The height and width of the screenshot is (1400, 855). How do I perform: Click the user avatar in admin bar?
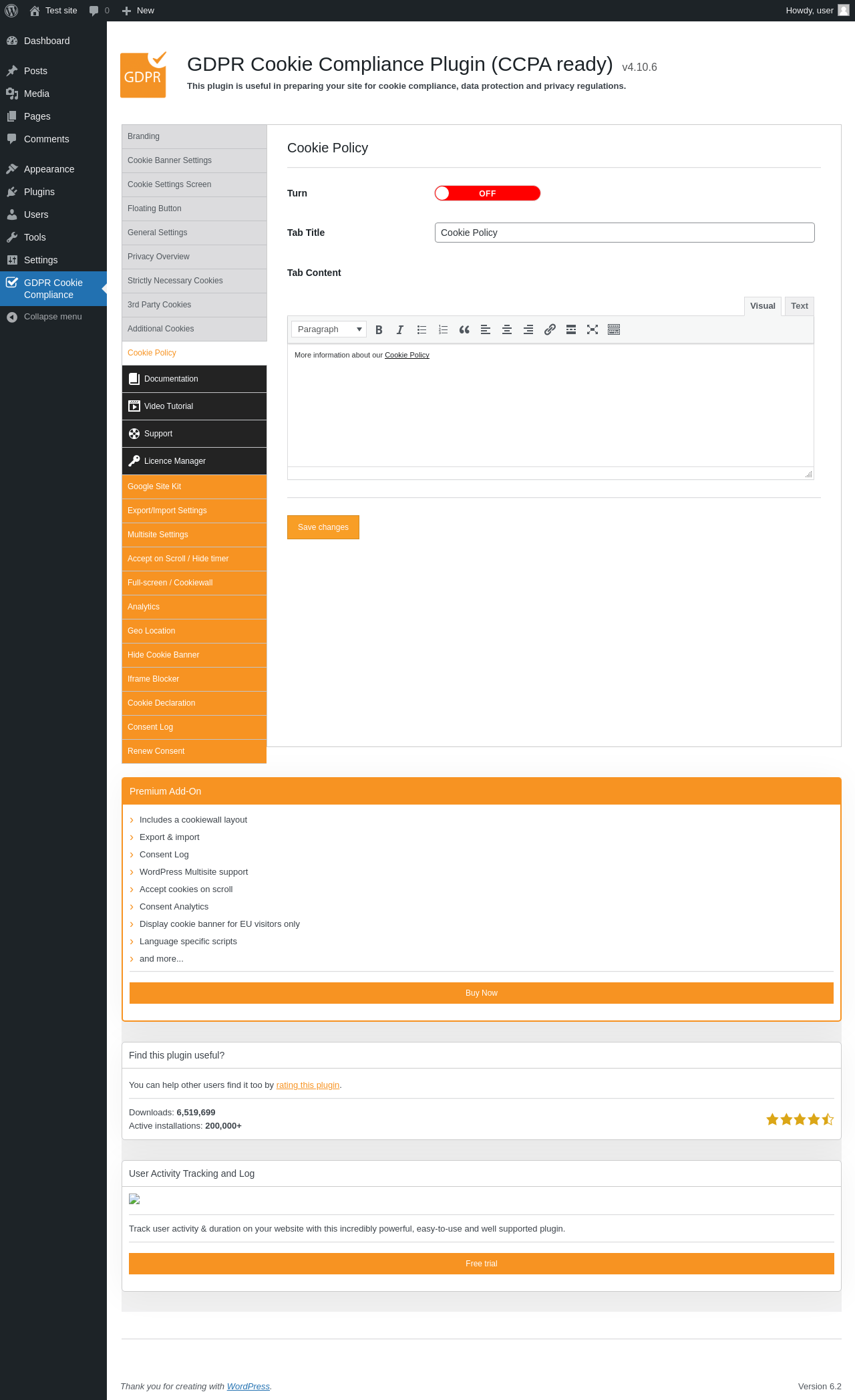click(x=844, y=10)
